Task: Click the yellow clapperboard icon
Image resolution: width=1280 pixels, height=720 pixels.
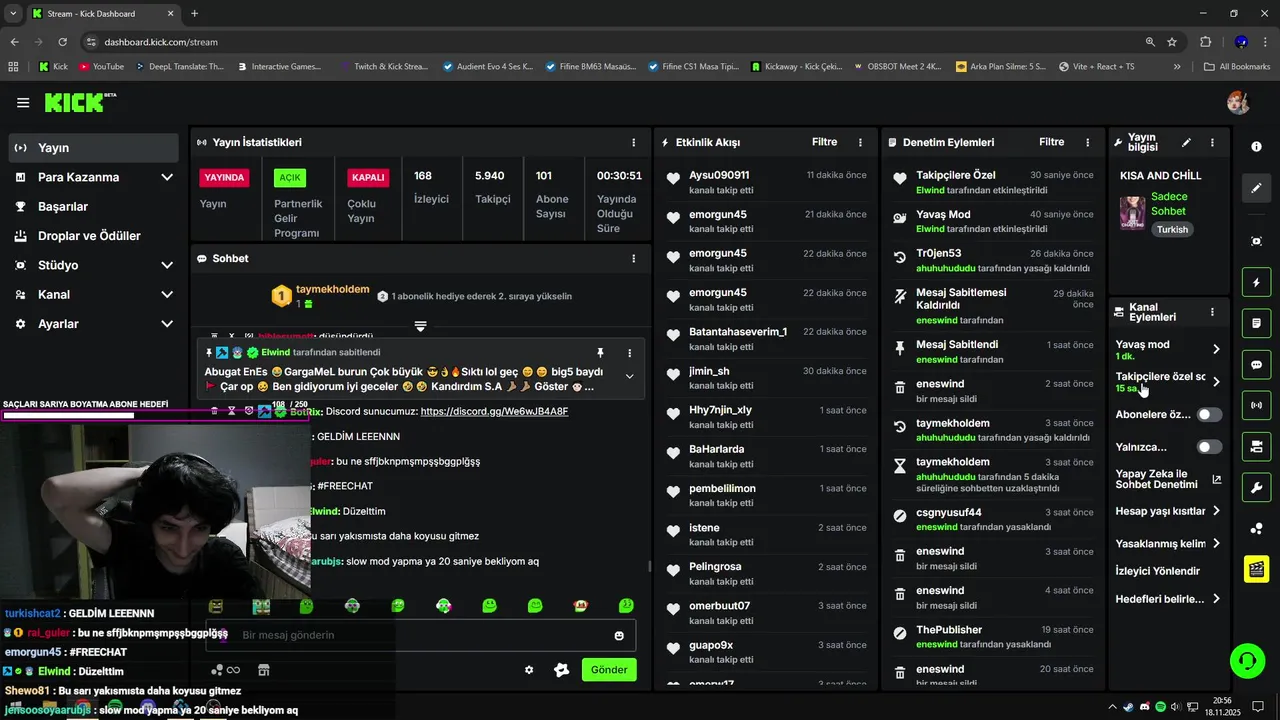Action: pyautogui.click(x=1256, y=569)
